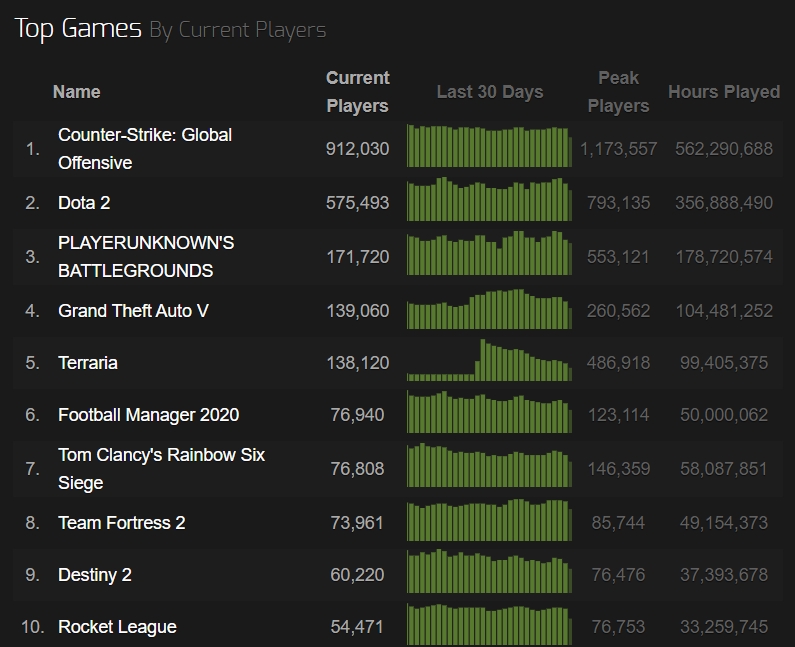Select hours played value 50,000,062

coord(724,415)
